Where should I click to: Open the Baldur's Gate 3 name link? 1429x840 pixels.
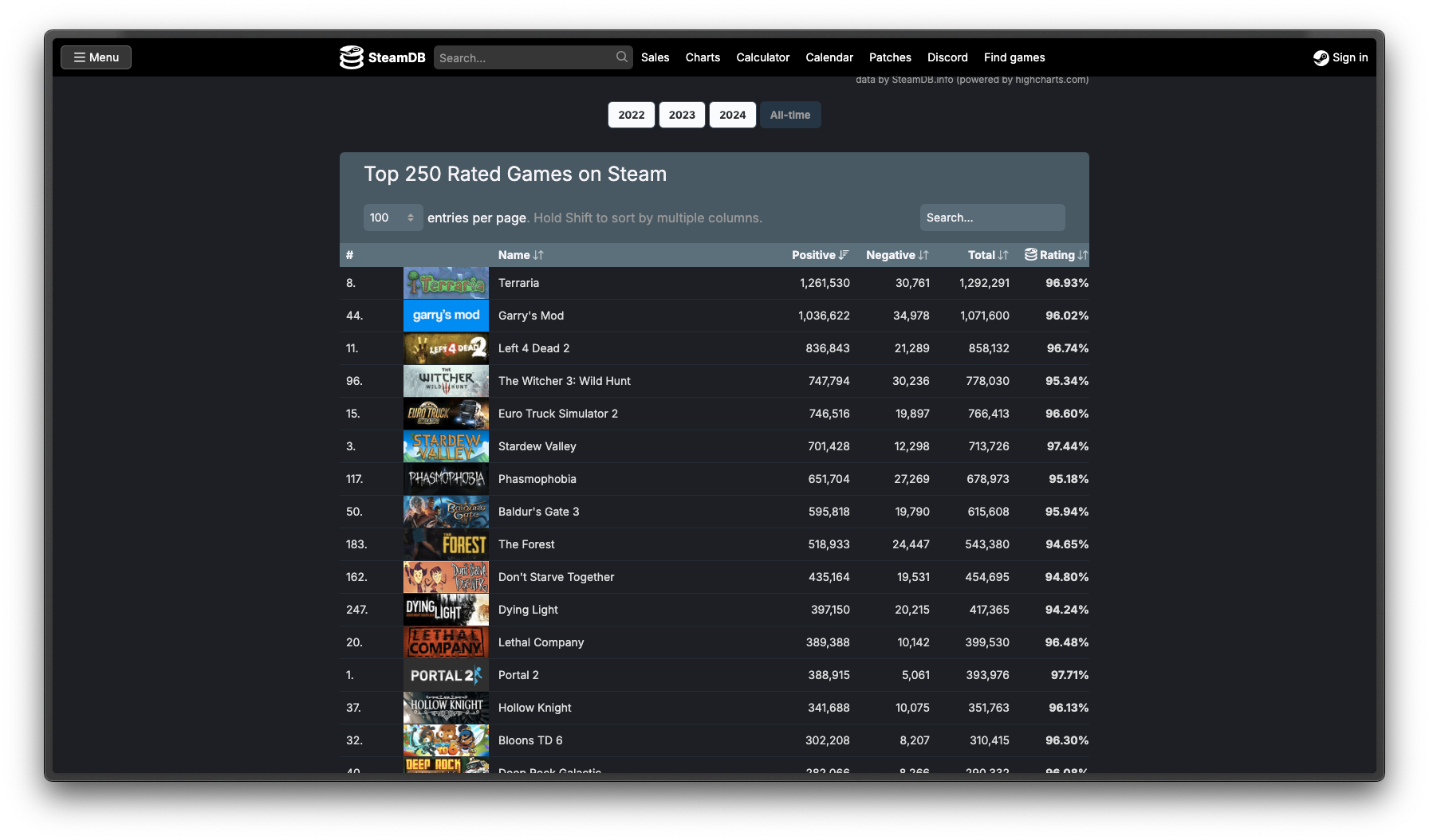coord(538,512)
